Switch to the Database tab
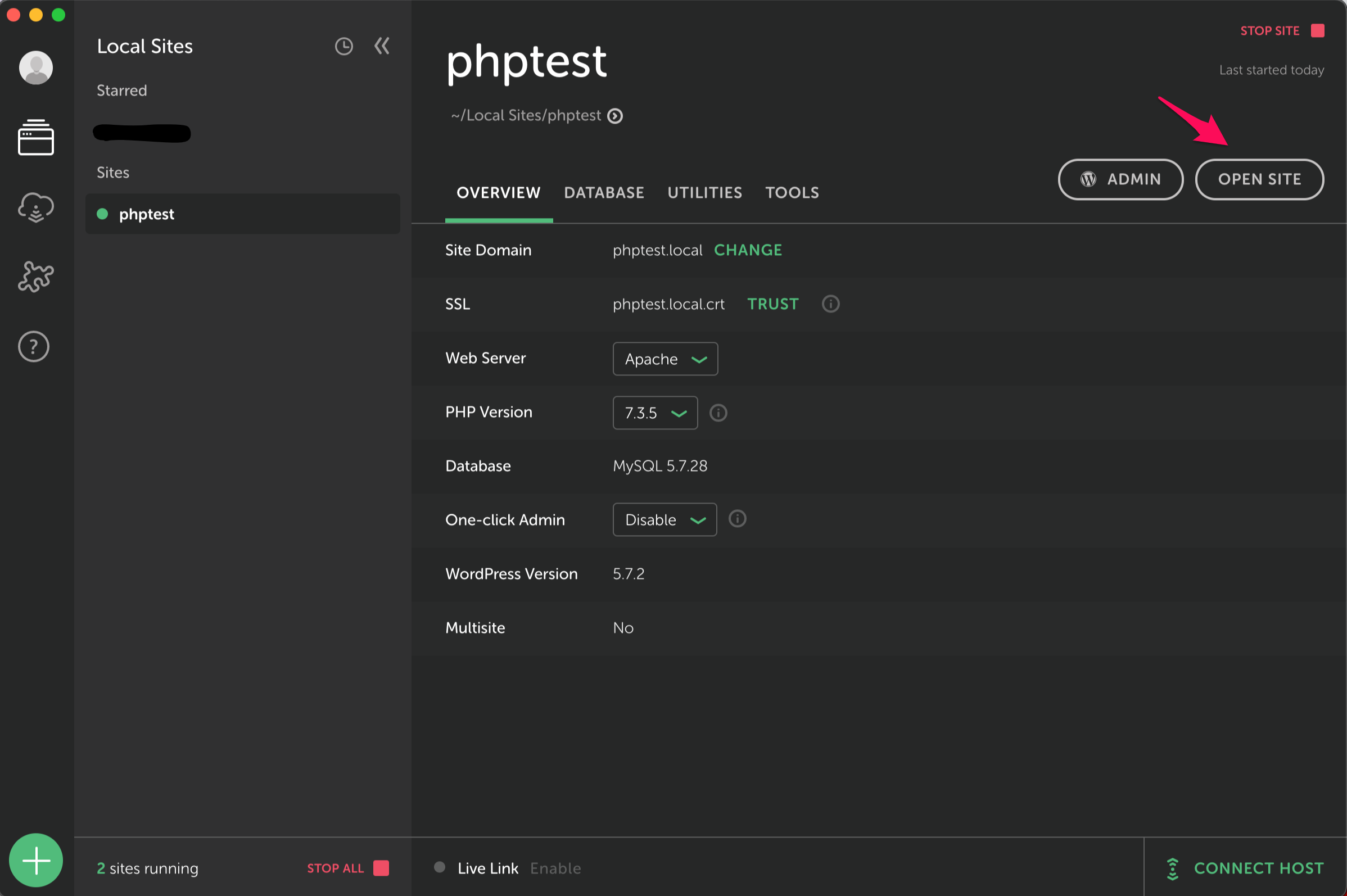This screenshot has width=1347, height=896. click(604, 193)
